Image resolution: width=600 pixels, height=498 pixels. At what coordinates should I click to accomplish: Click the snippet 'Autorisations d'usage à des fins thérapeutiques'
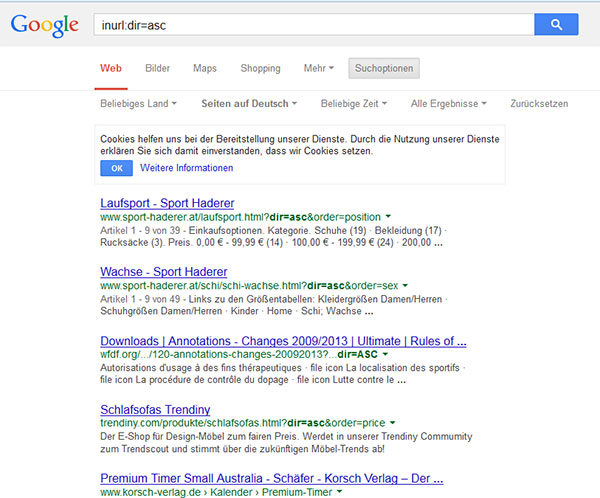pyautogui.click(x=282, y=374)
